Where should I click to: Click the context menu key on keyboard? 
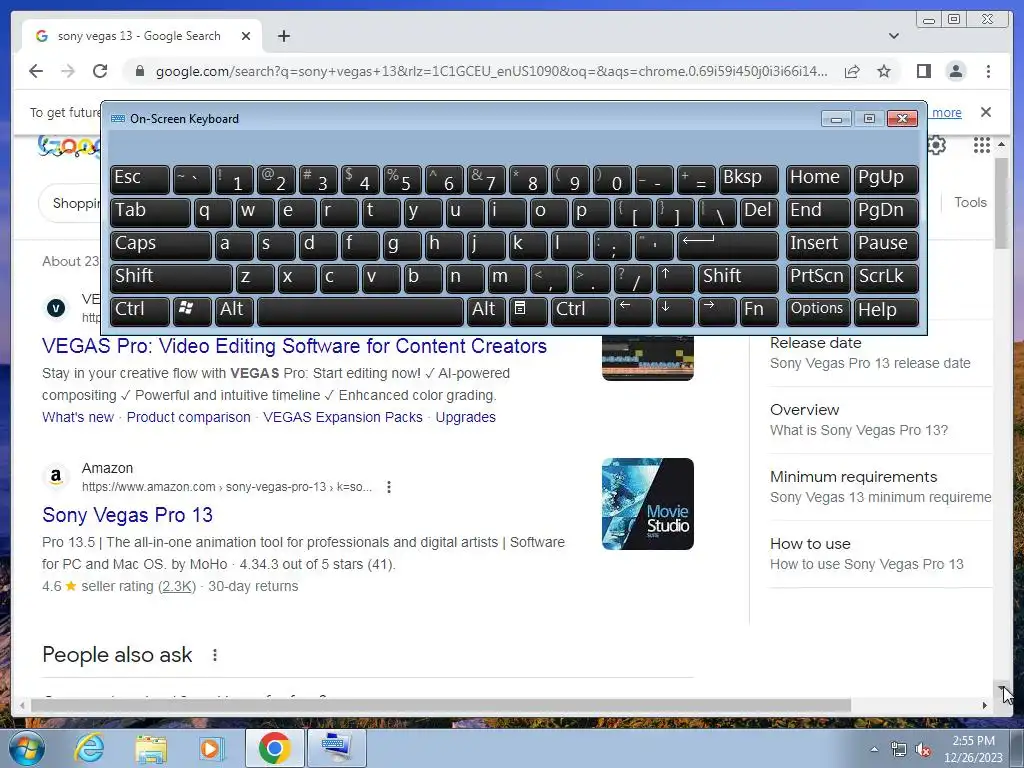coord(528,310)
